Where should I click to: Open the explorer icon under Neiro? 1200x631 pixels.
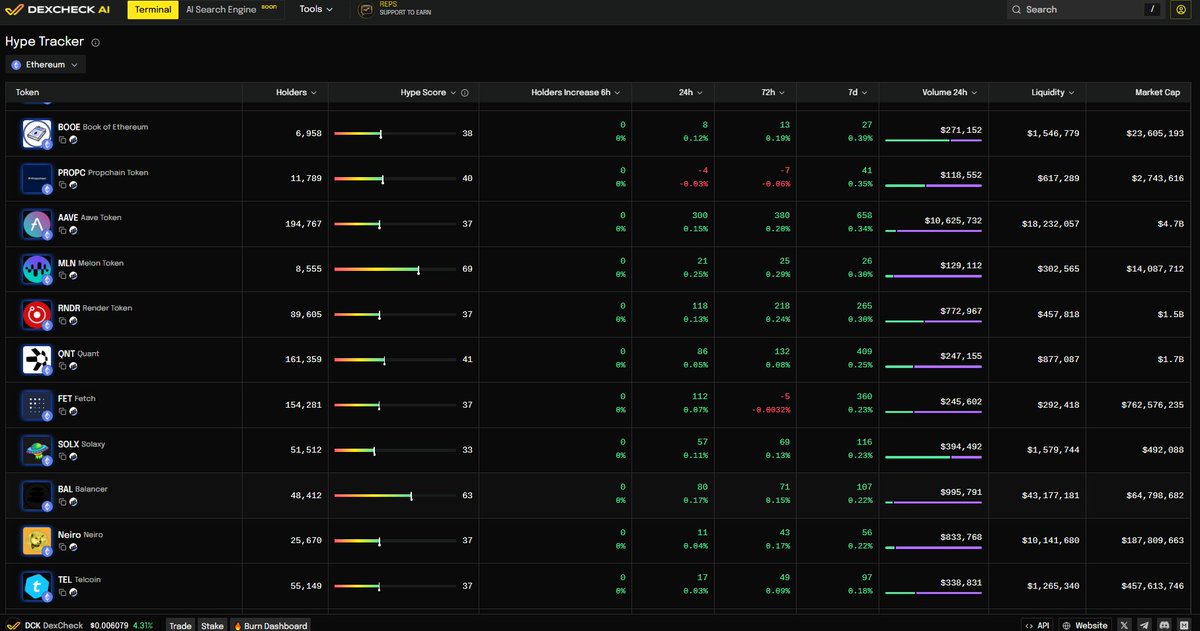pos(73,547)
